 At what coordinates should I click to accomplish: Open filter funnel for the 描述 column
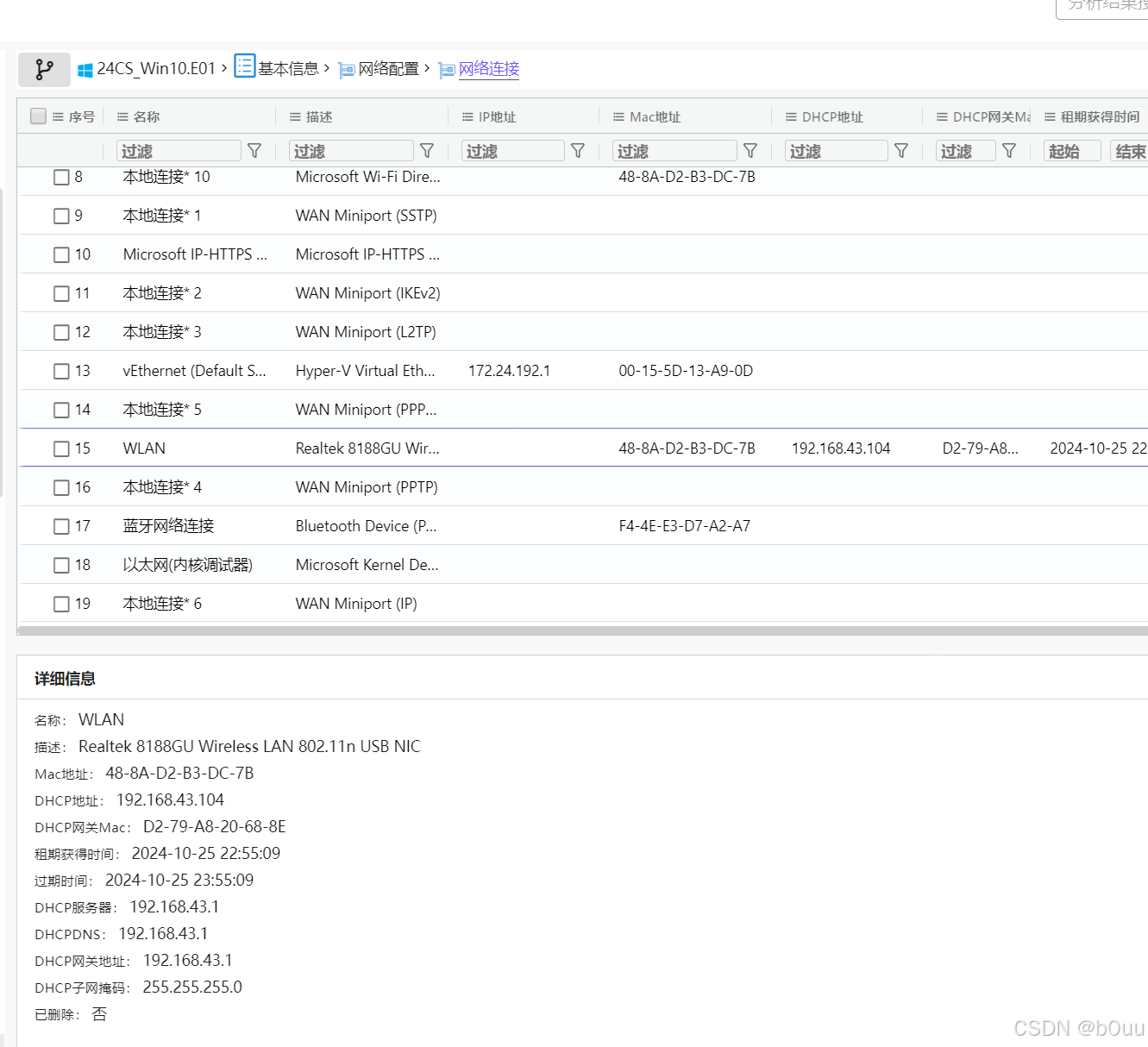click(x=427, y=151)
